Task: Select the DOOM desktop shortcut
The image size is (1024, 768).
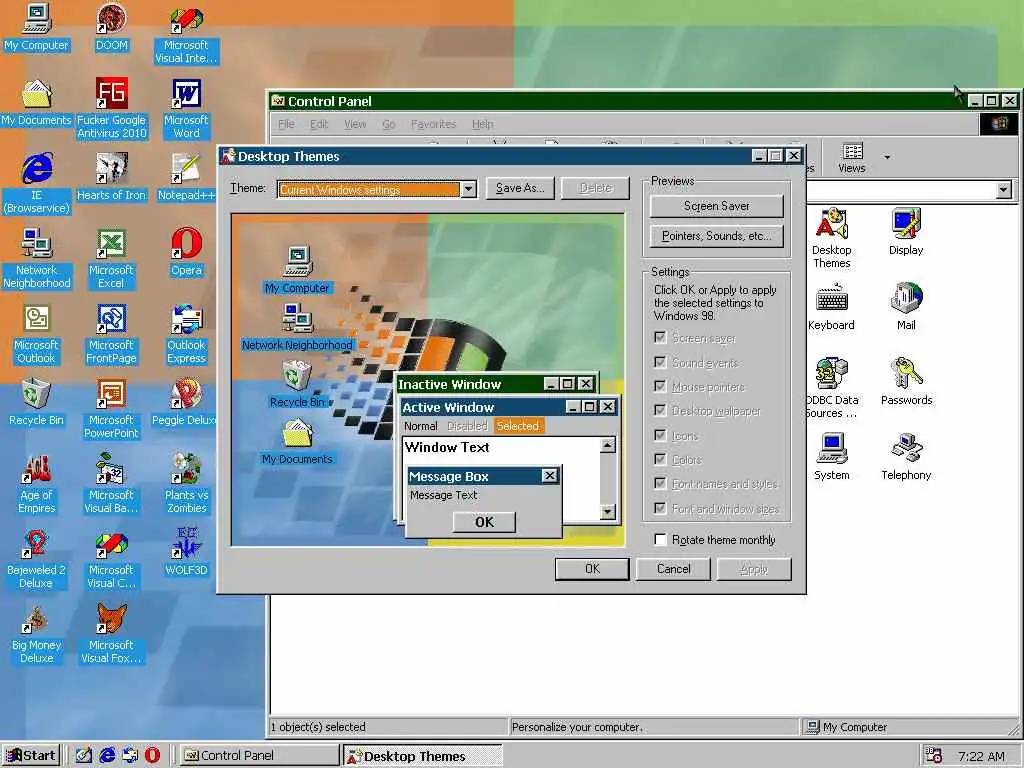Action: click(112, 27)
